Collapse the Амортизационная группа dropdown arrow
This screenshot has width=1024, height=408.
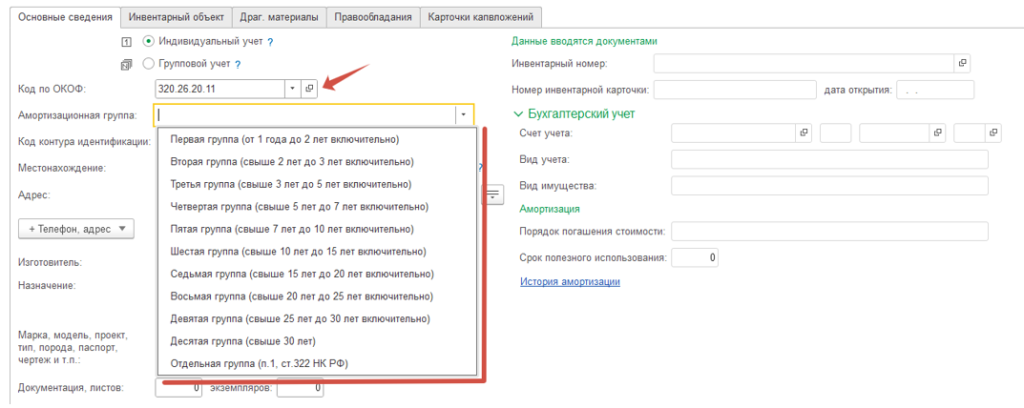tap(464, 114)
